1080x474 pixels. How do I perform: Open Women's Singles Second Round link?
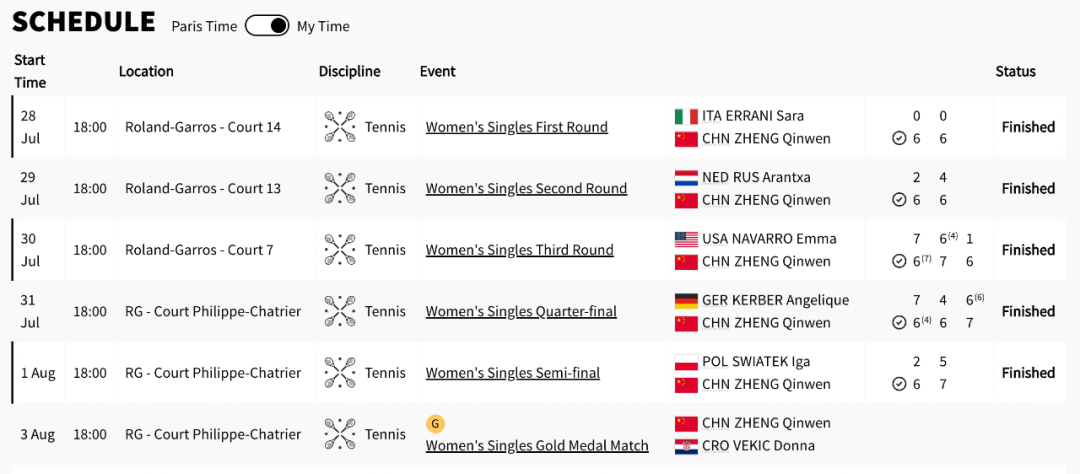526,188
